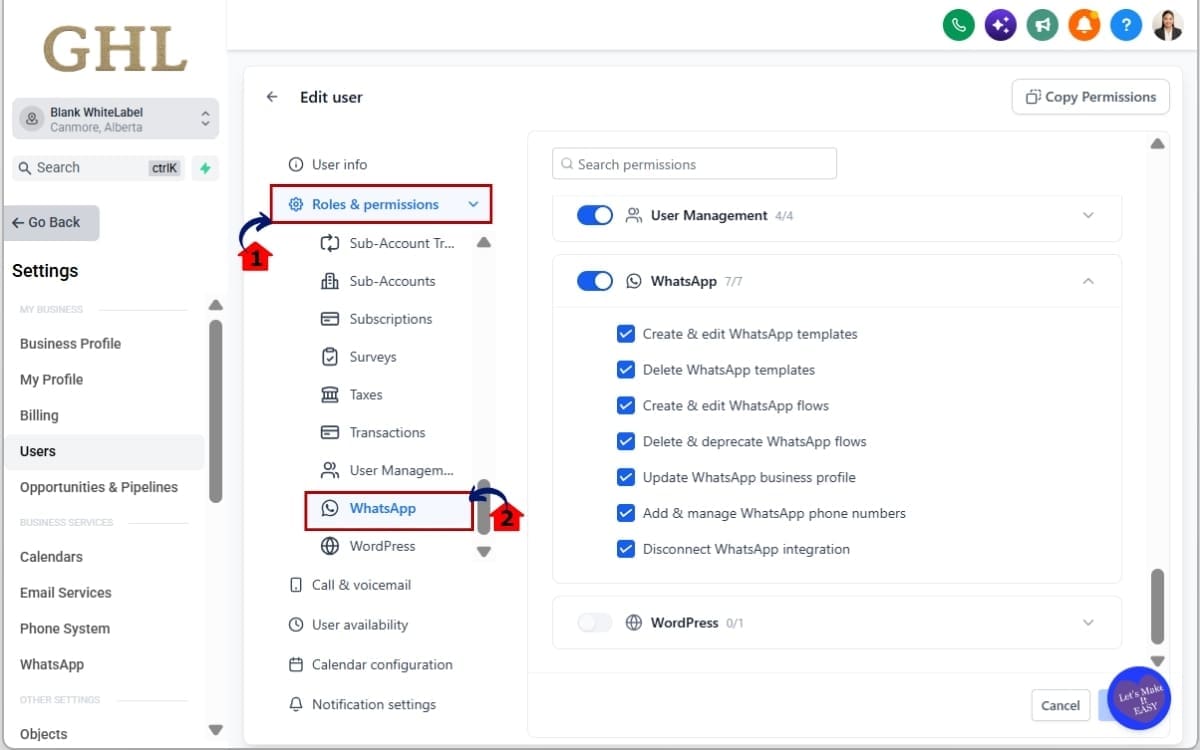Screen dimensions: 1200x750
Task: Open Opportunities & Pipelines settings
Action: 99,487
